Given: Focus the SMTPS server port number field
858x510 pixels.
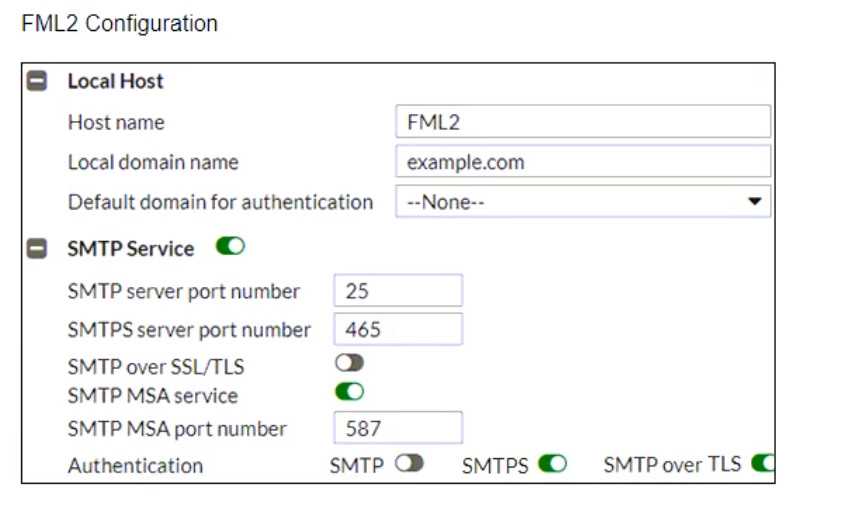Looking at the screenshot, I should [397, 329].
